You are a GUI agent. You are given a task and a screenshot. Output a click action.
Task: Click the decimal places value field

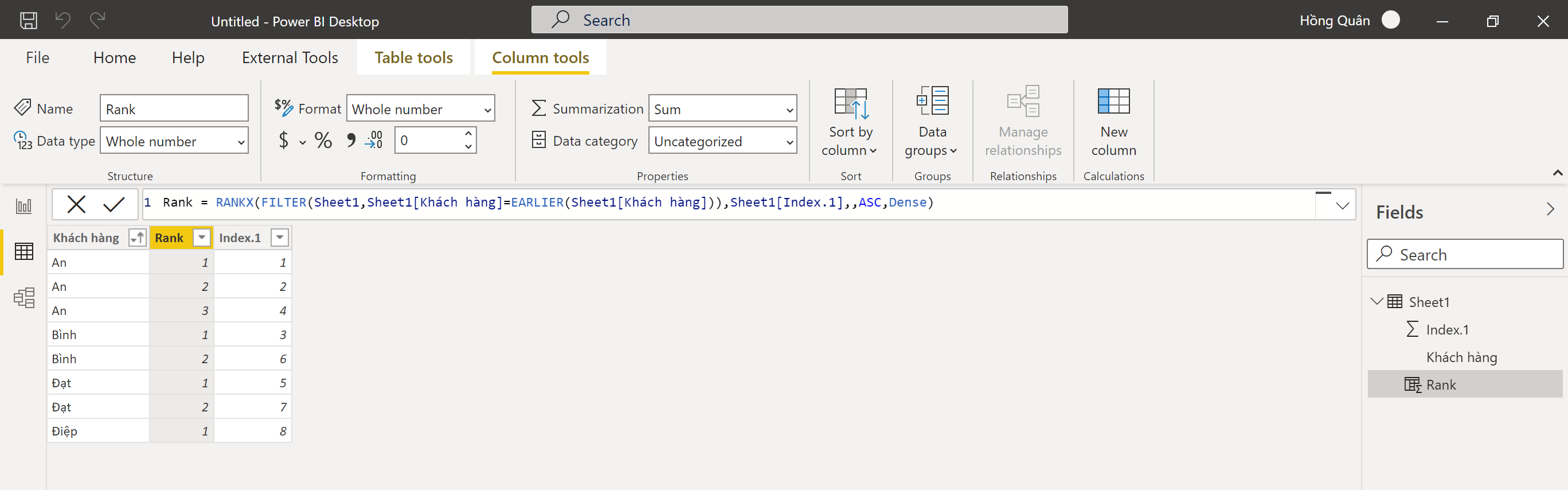[428, 140]
